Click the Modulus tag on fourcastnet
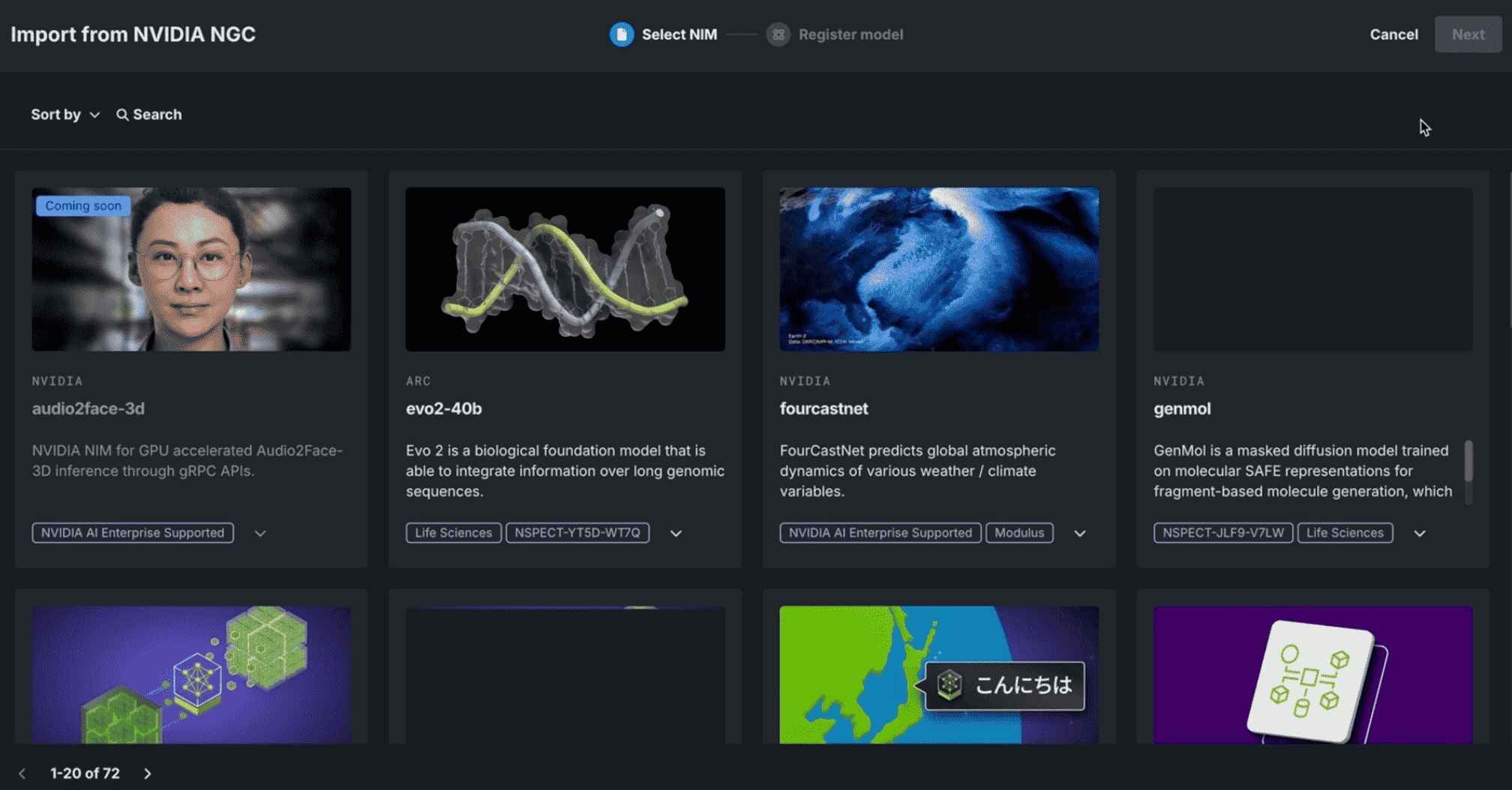 point(1019,533)
